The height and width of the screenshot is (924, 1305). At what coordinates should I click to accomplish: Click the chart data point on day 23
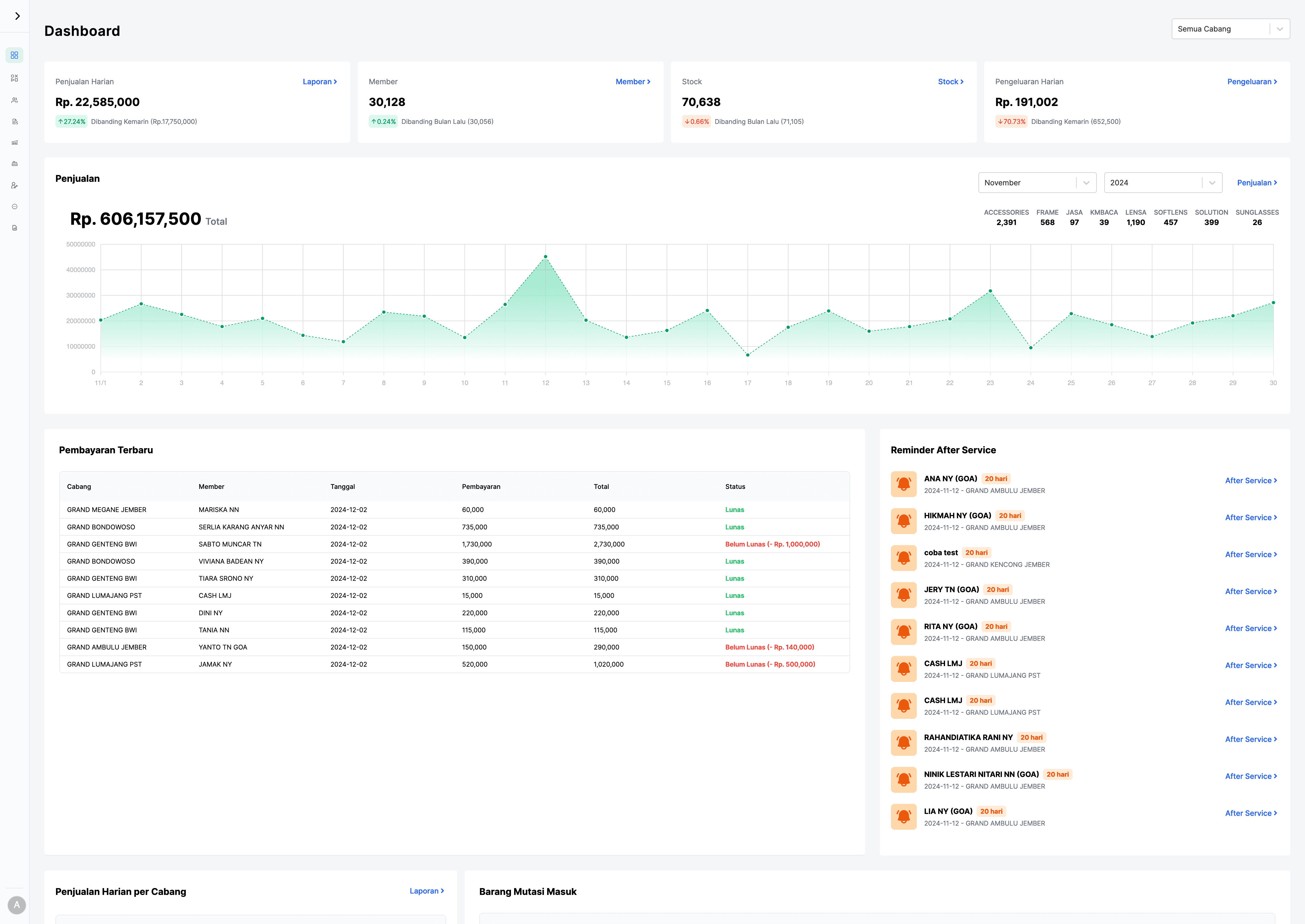990,291
